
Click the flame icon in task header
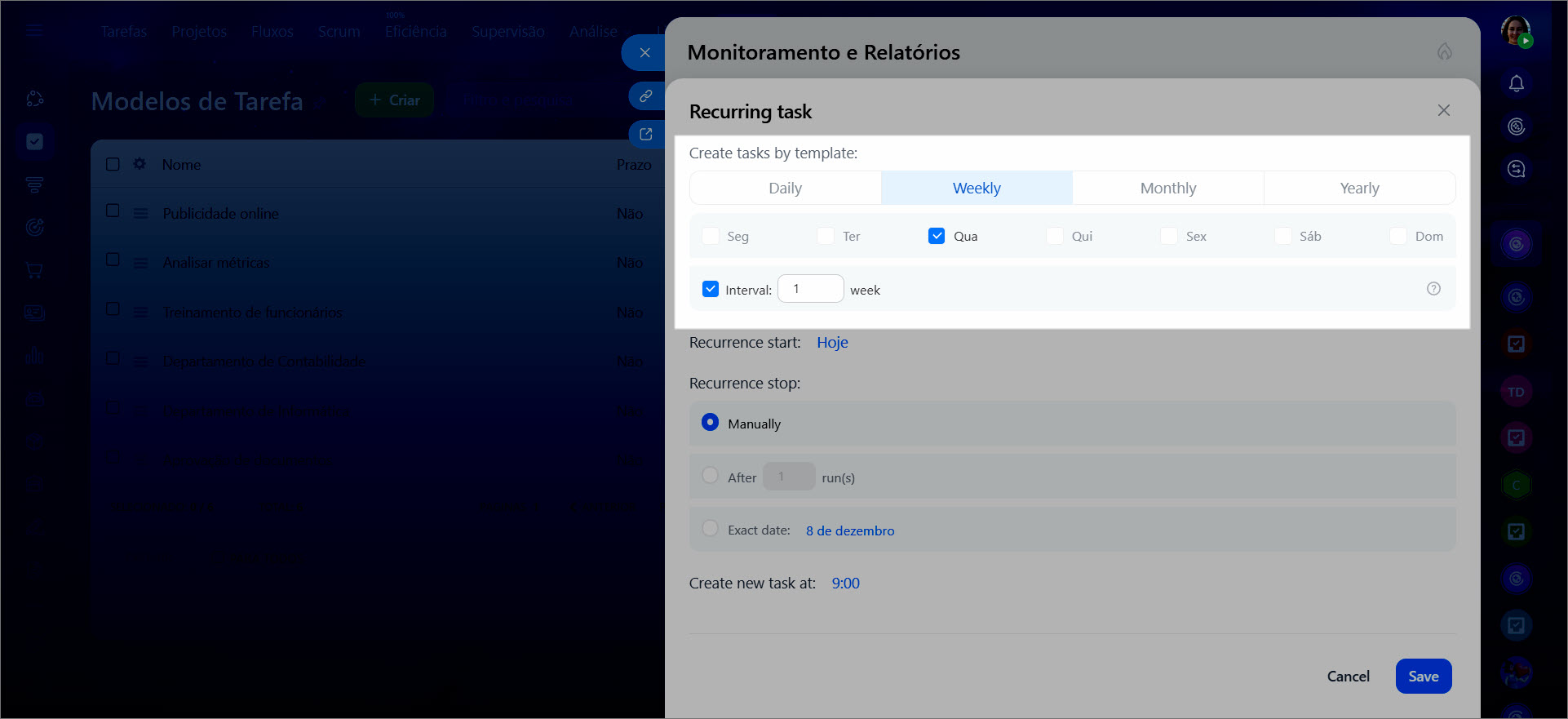[1444, 52]
